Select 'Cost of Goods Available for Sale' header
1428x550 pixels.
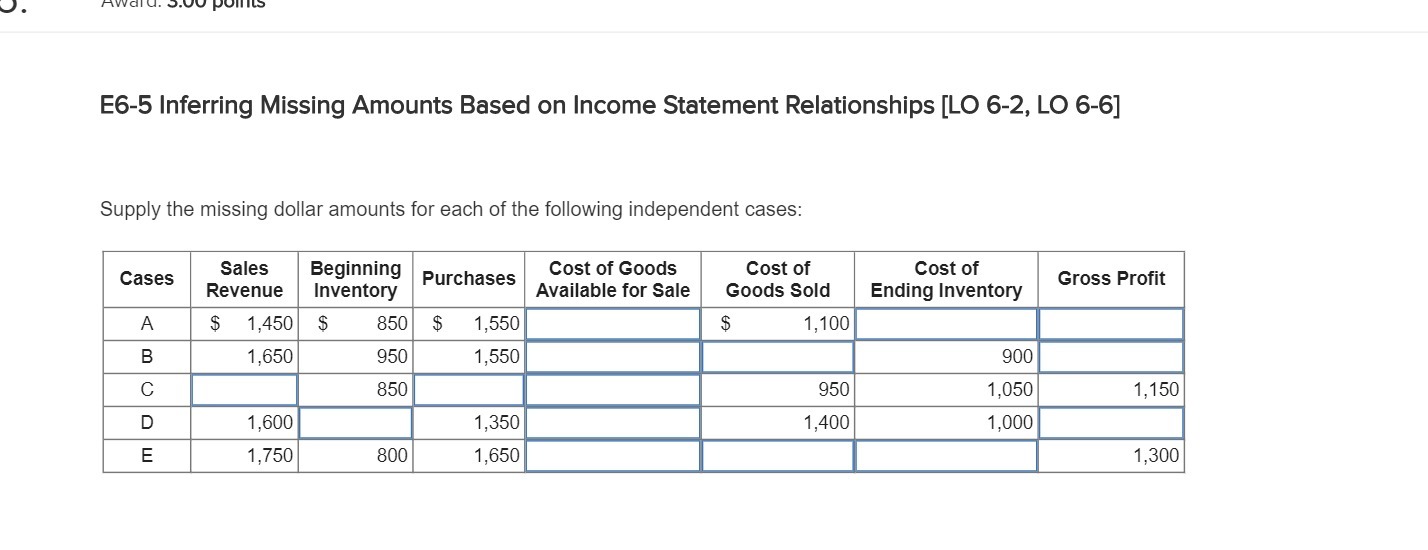click(x=612, y=279)
